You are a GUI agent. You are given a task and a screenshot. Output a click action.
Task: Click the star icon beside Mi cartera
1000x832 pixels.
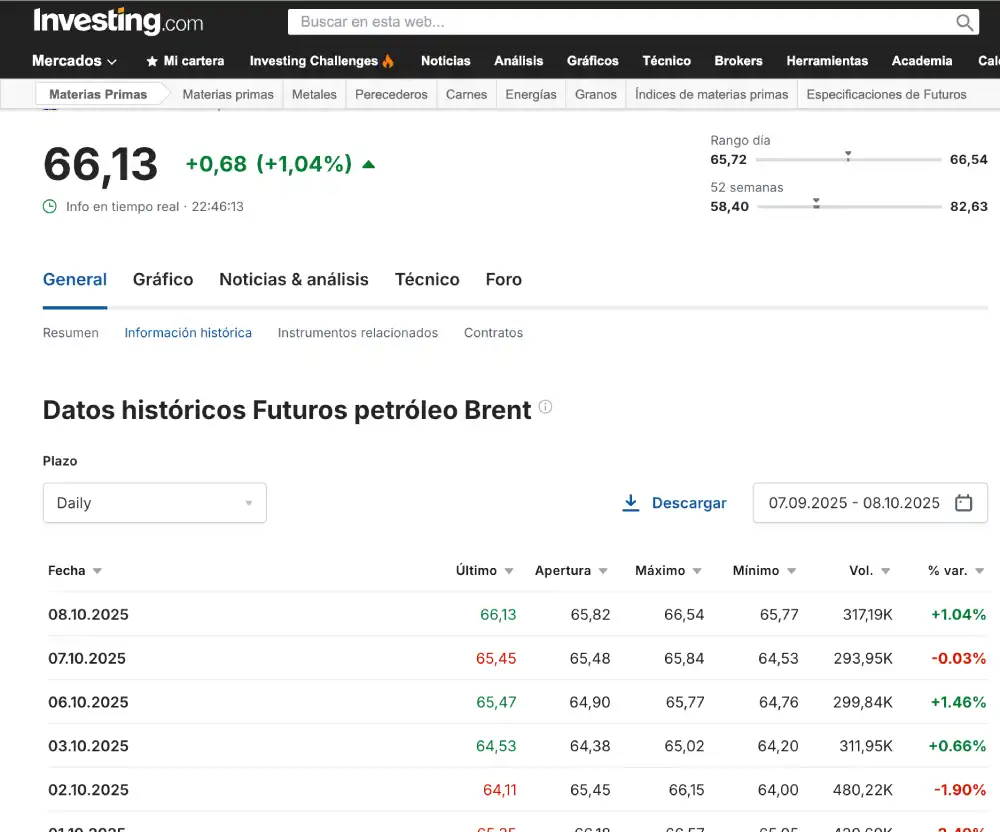point(152,61)
